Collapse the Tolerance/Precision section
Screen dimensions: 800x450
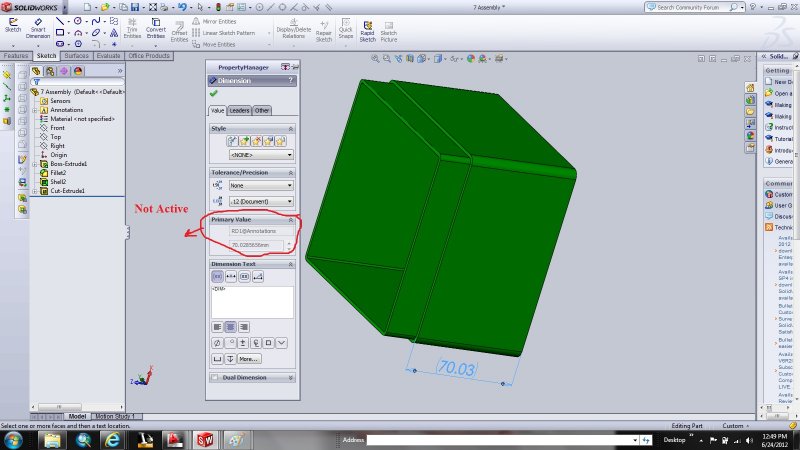click(x=290, y=172)
